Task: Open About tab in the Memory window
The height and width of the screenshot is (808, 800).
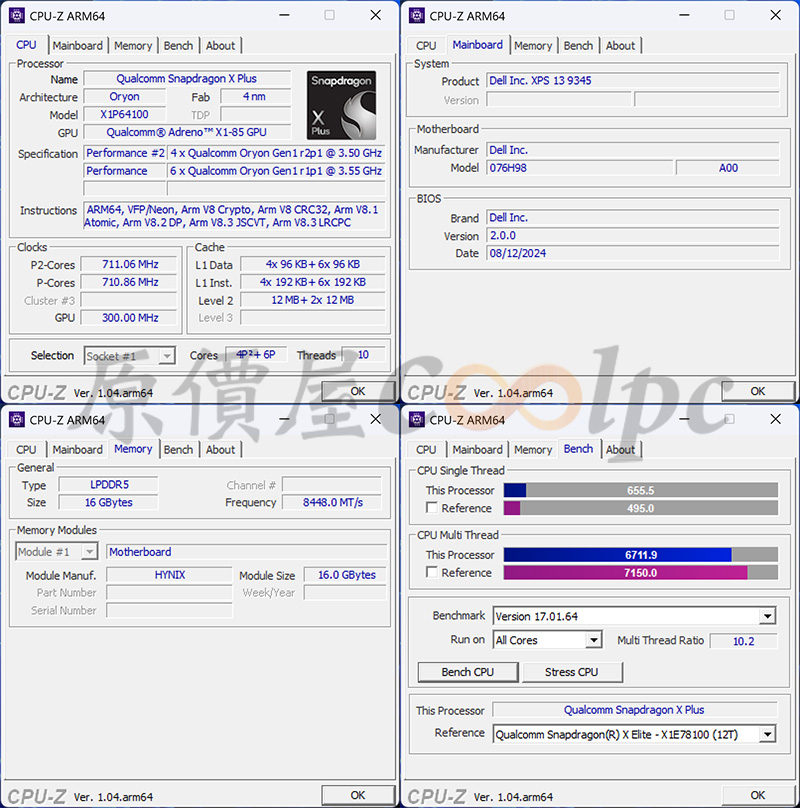Action: pos(221,449)
